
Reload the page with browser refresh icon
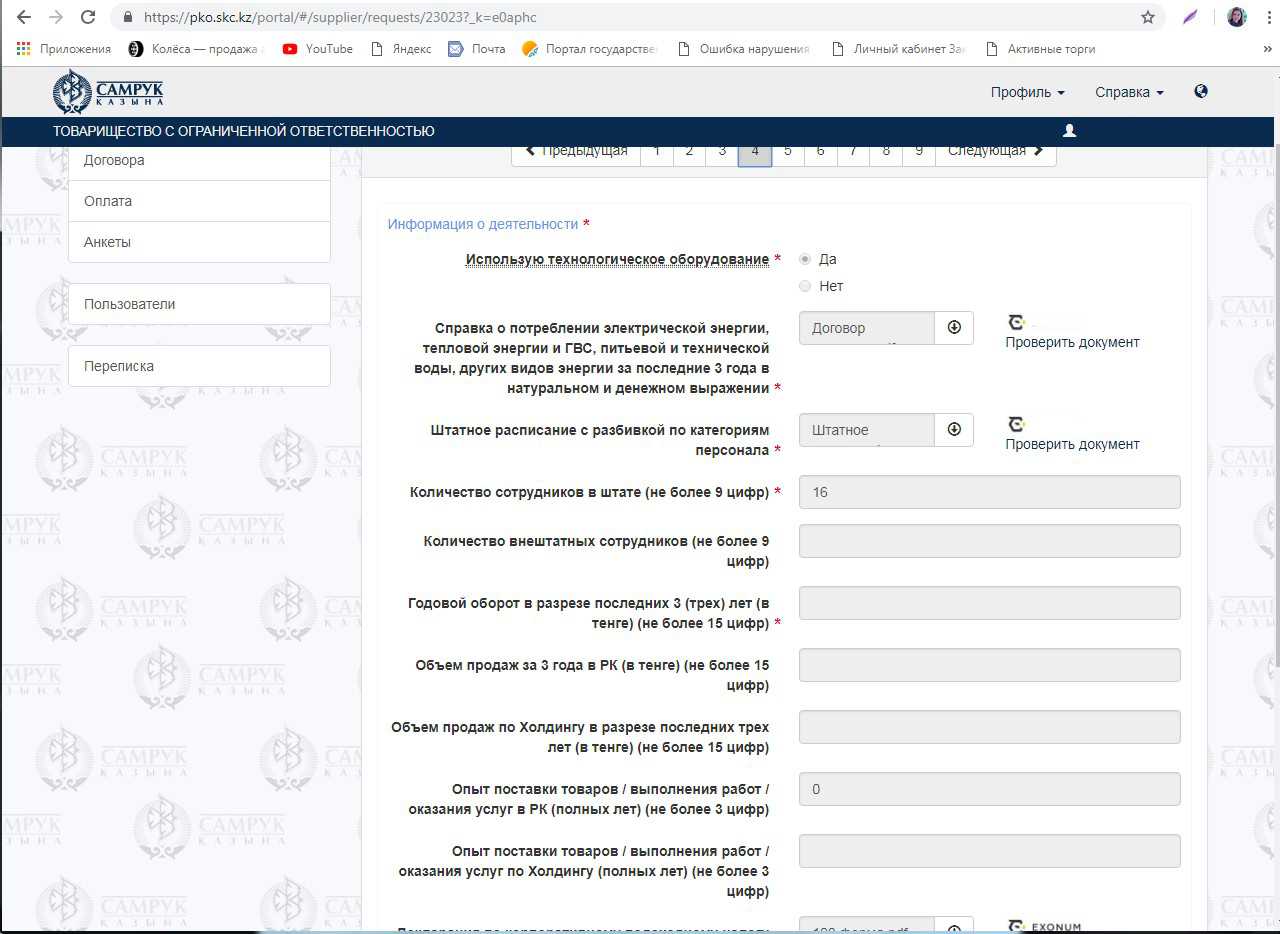tap(88, 17)
